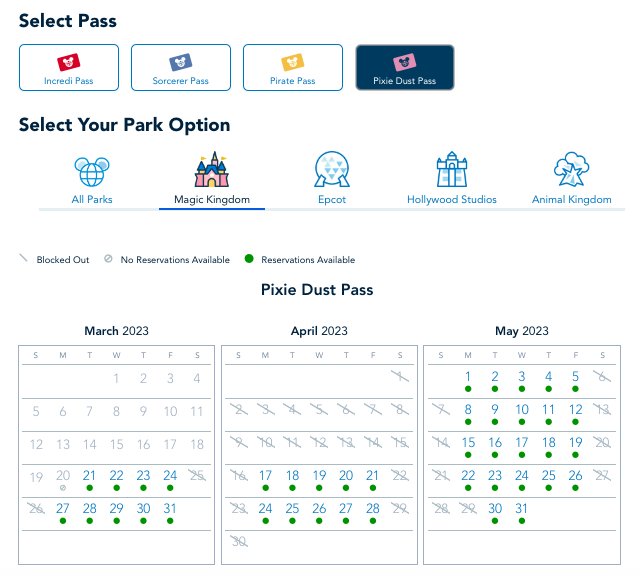Click the No Reservations Available legend icon
Image resolution: width=640 pixels, height=576 pixels.
click(108, 258)
